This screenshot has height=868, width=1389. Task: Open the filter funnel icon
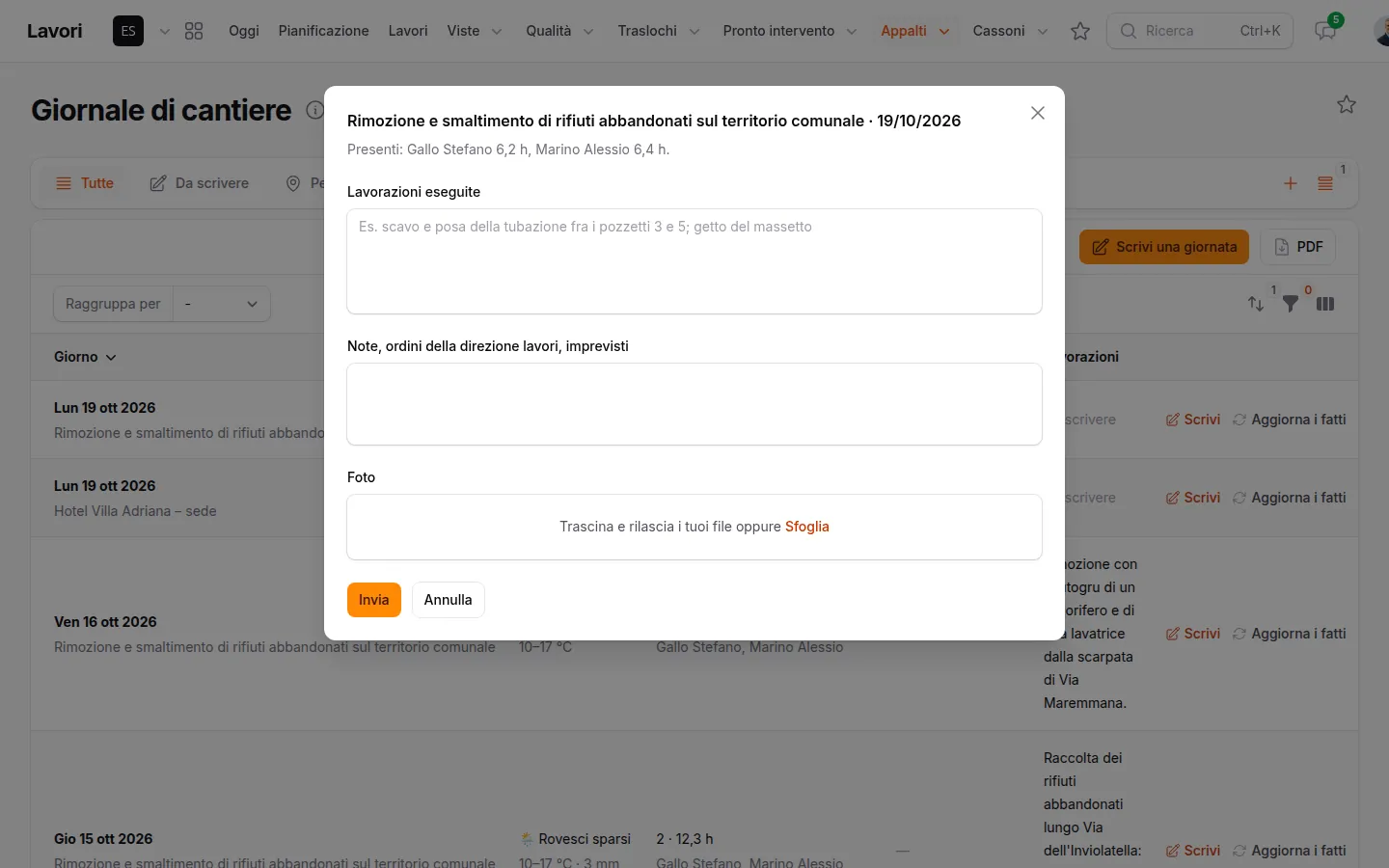(x=1291, y=304)
